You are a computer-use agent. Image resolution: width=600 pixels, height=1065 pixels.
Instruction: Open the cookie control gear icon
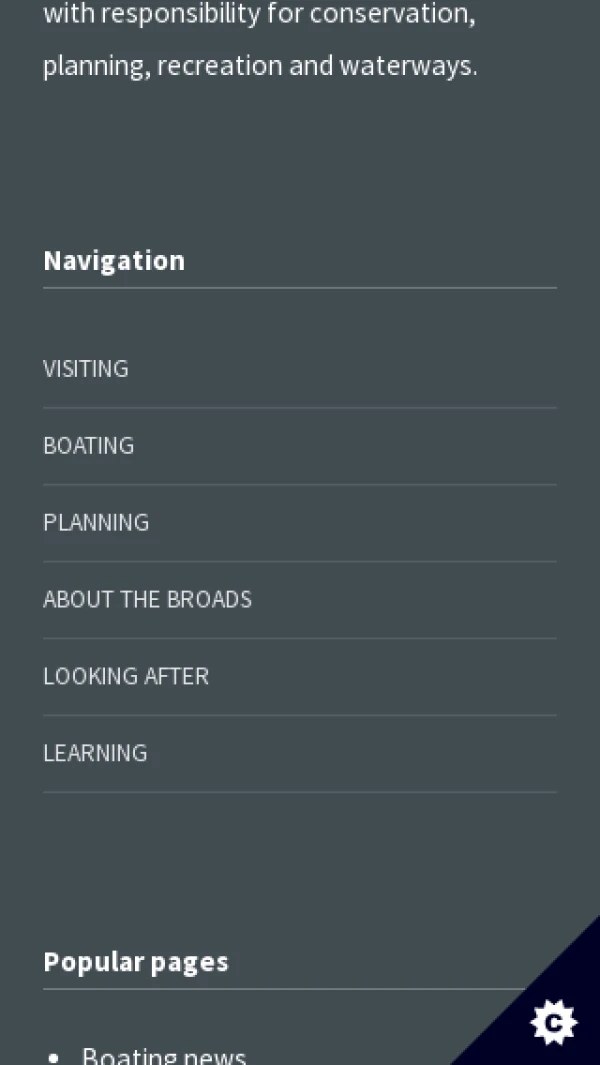coord(553,1022)
